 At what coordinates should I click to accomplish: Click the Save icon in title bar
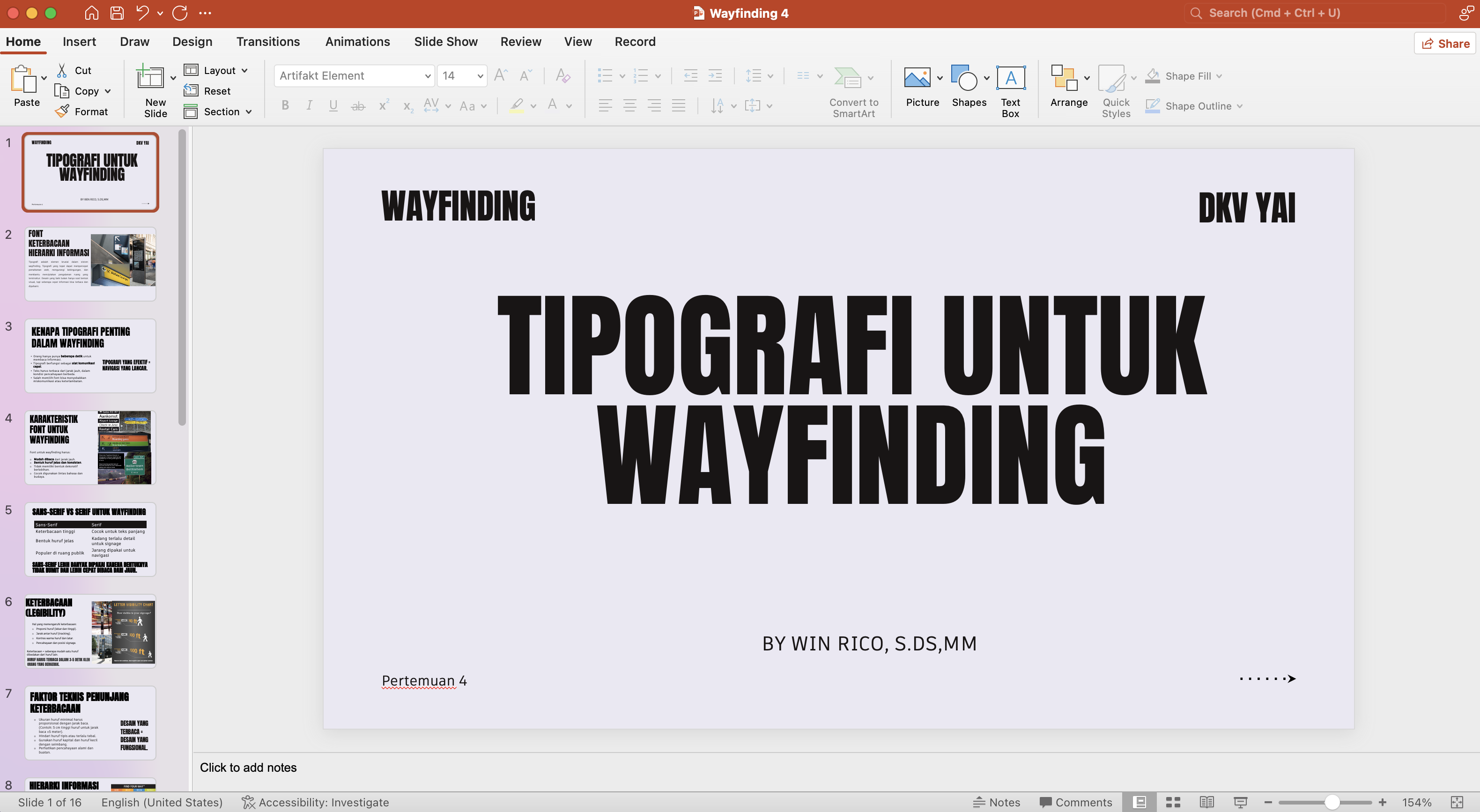click(117, 13)
